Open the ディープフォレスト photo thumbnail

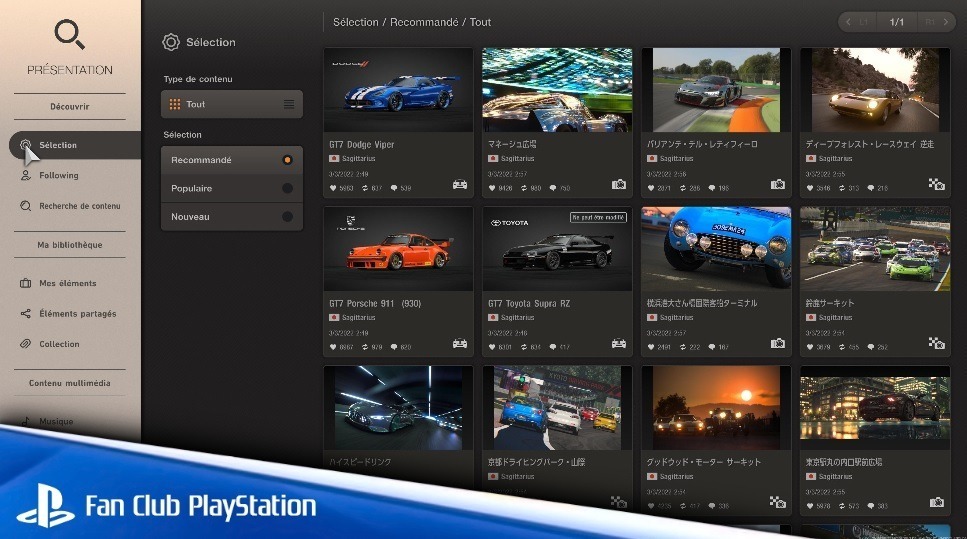(x=875, y=90)
